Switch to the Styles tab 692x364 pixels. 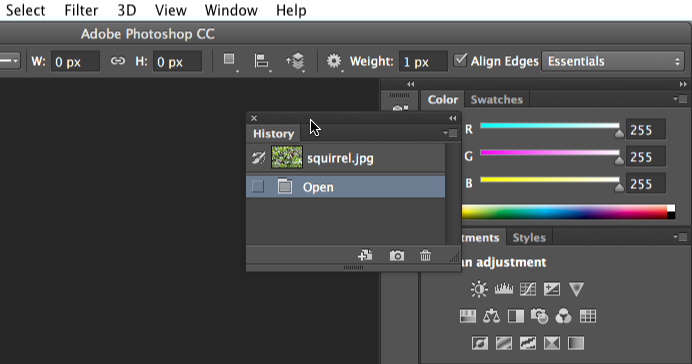(x=529, y=238)
